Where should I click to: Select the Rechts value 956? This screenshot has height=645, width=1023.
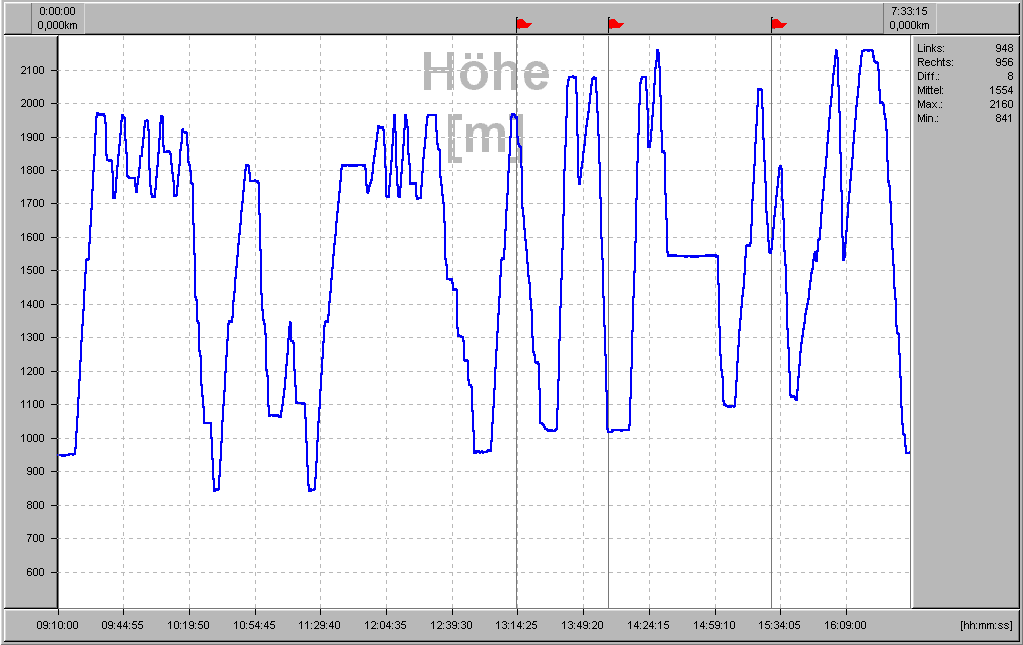coord(1003,62)
